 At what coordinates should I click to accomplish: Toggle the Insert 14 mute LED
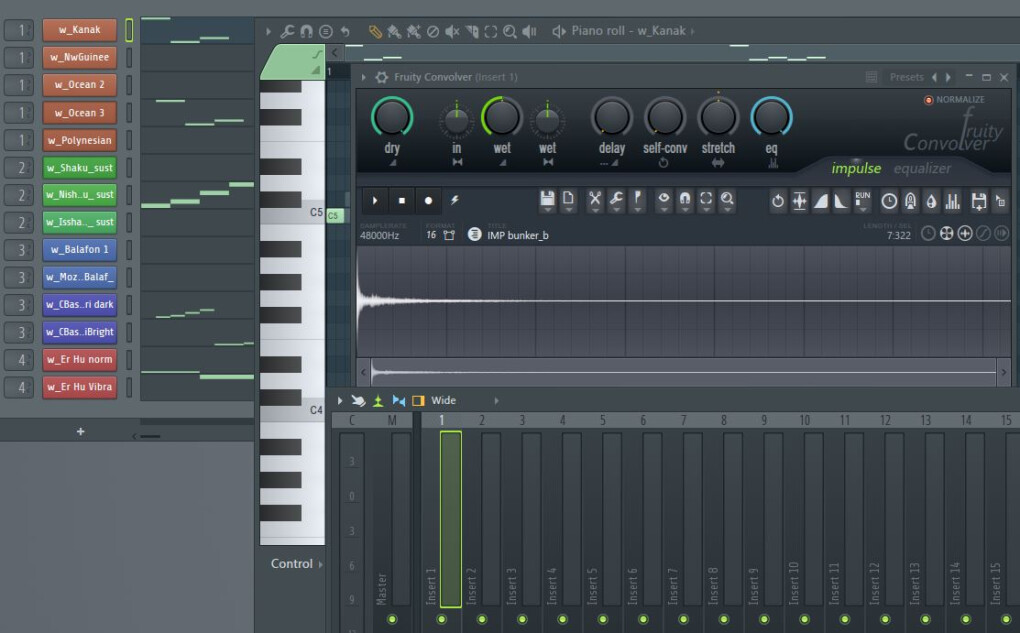coord(965,619)
